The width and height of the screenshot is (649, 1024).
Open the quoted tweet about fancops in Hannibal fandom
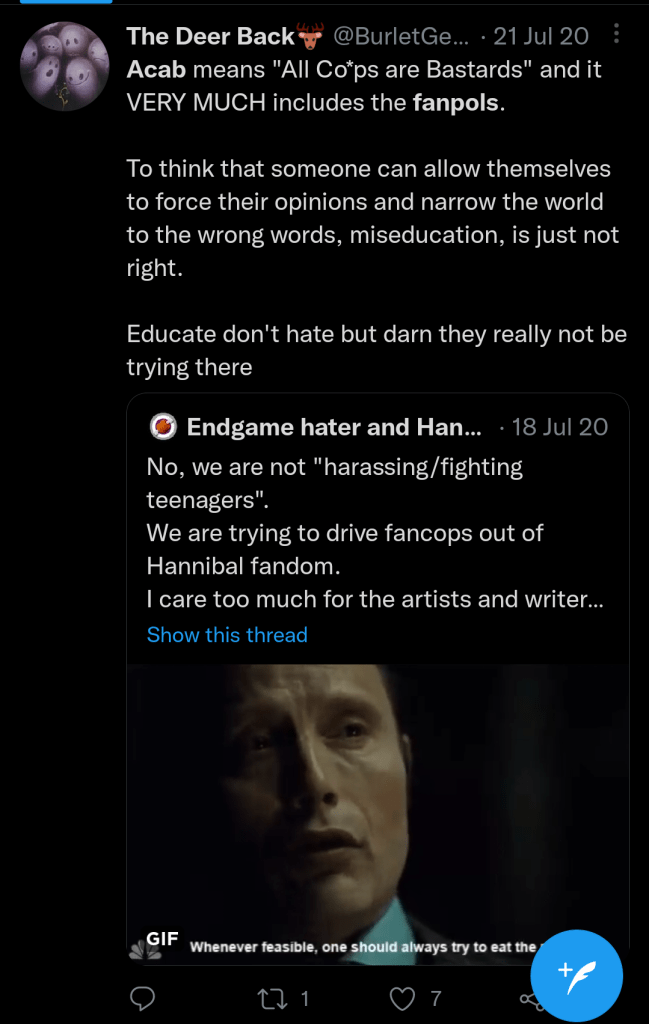pyautogui.click(x=344, y=532)
